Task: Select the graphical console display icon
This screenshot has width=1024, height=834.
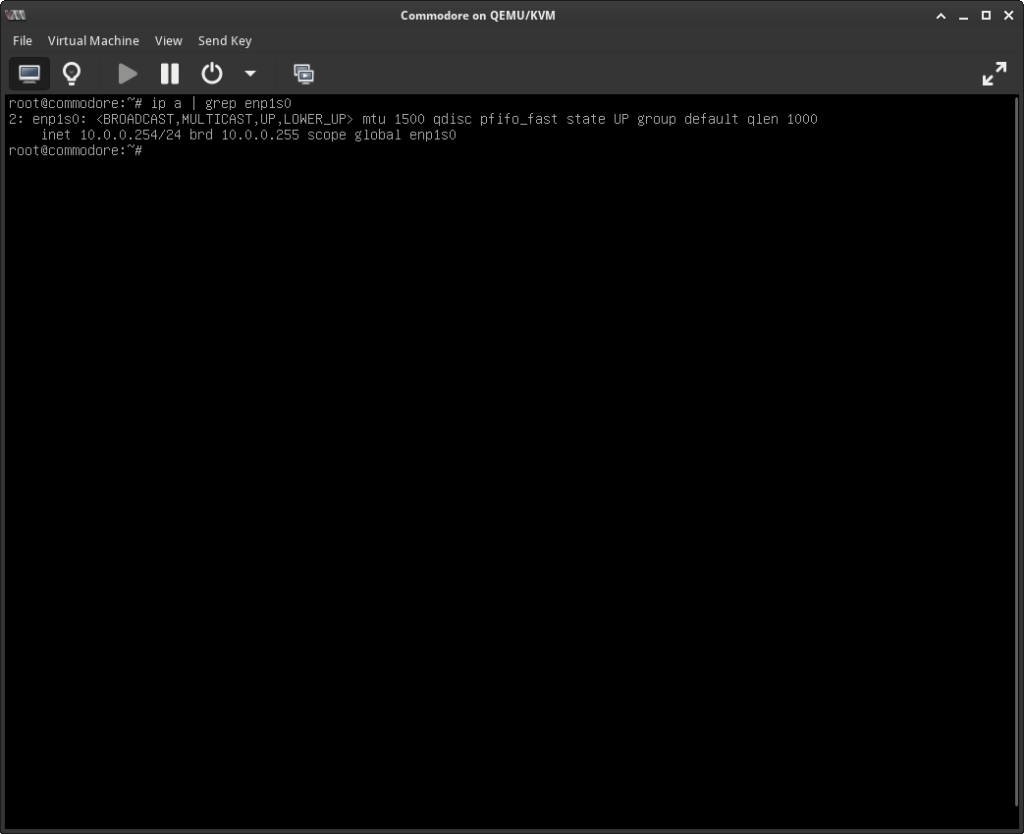Action: (28, 73)
